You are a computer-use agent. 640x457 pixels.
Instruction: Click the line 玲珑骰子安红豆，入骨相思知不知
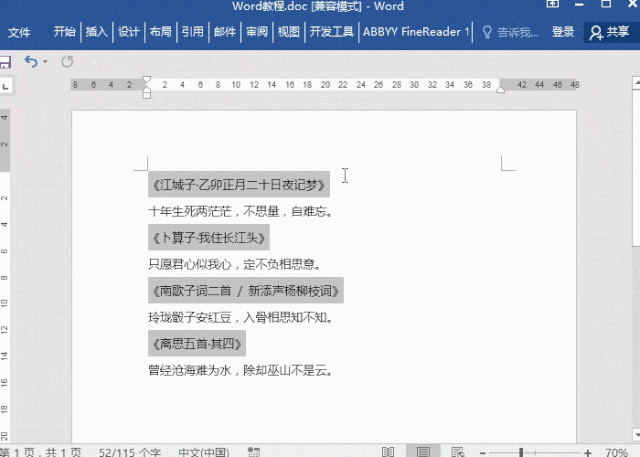[240, 317]
